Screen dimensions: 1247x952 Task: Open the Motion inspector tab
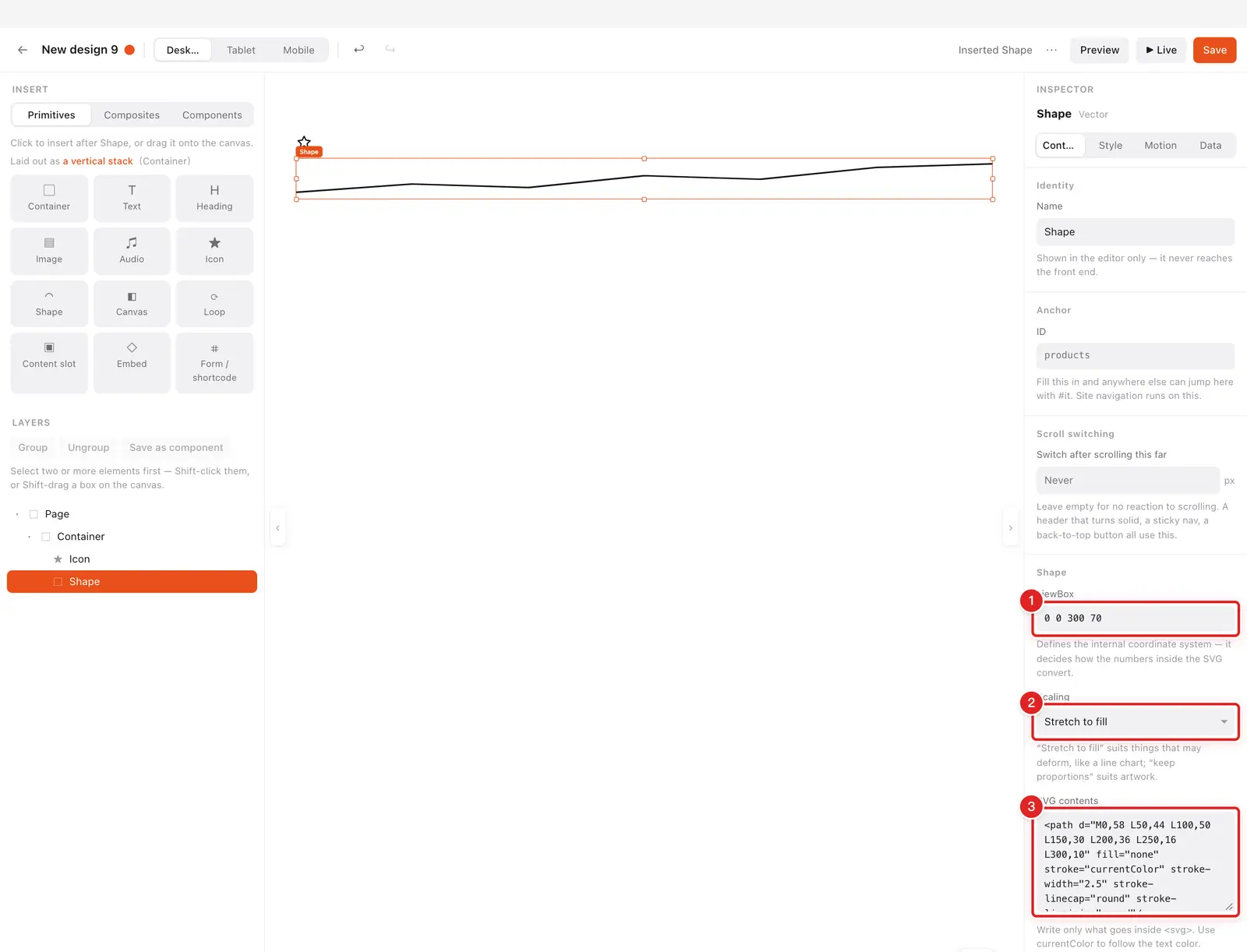tap(1160, 146)
